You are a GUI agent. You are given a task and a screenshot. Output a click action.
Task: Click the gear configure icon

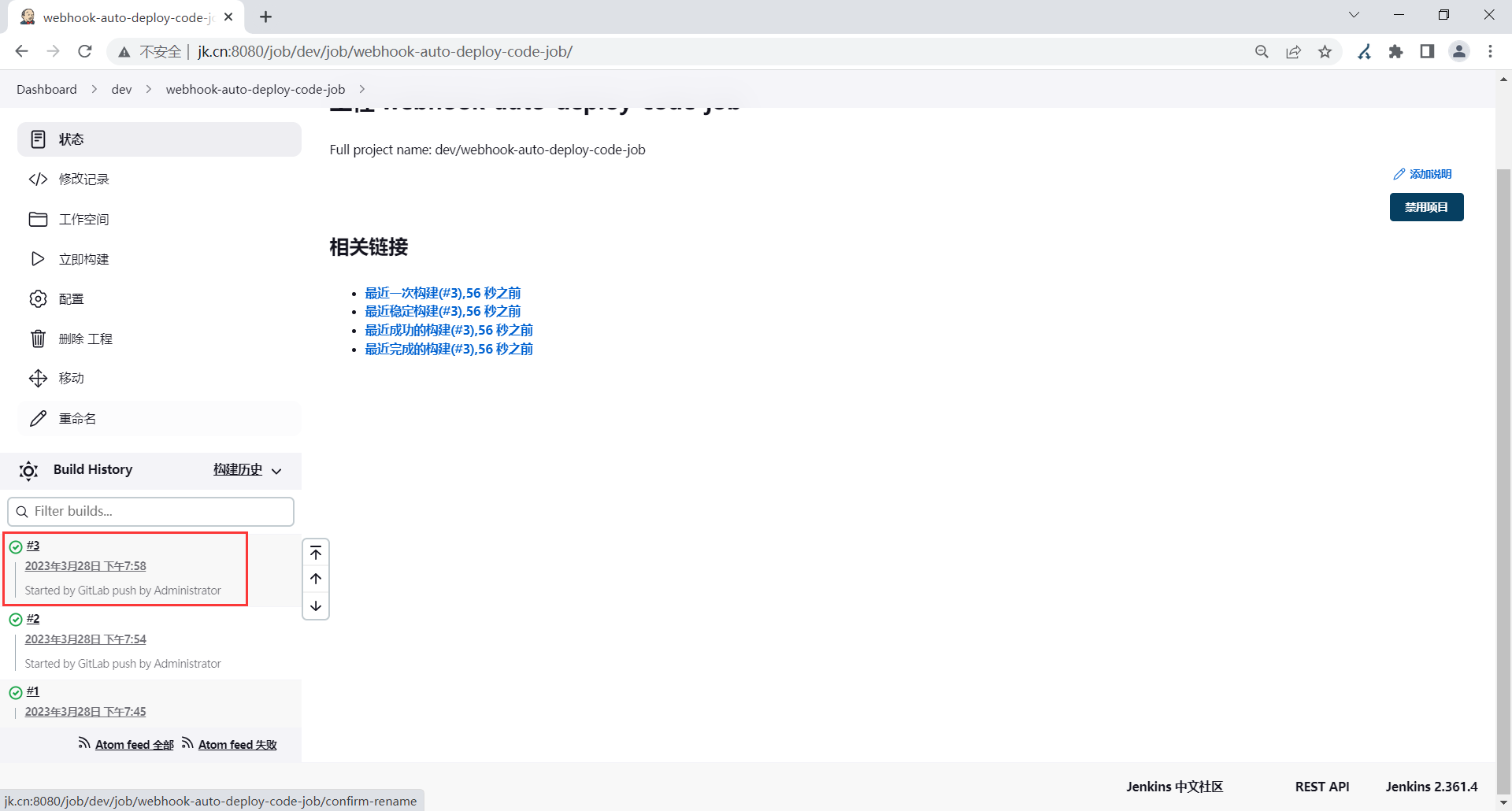38,299
